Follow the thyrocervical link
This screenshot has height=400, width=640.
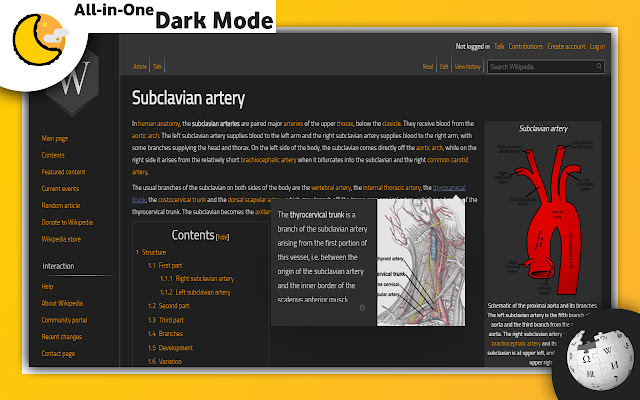[449, 187]
